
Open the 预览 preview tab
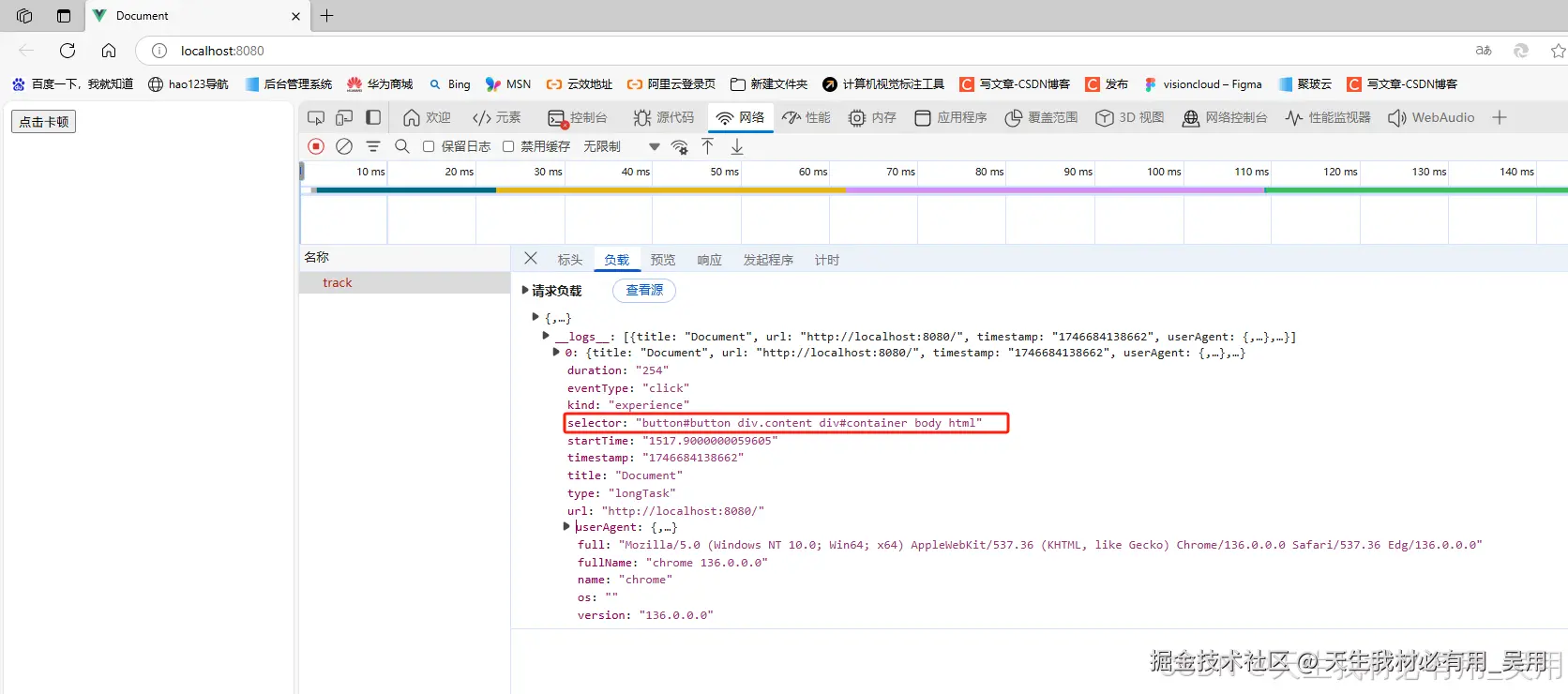pyautogui.click(x=663, y=260)
